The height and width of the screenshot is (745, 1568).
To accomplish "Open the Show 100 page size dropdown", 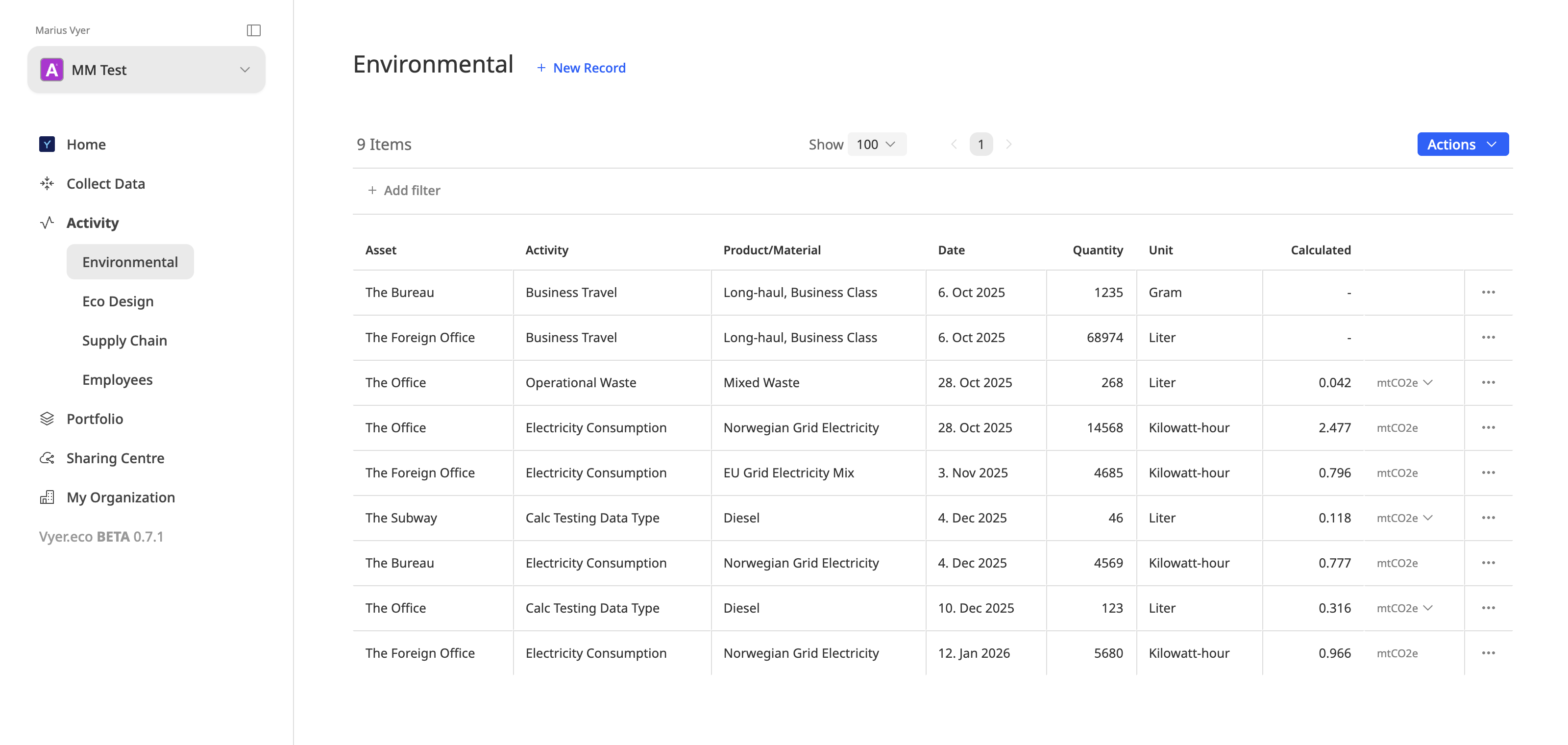I will 876,144.
